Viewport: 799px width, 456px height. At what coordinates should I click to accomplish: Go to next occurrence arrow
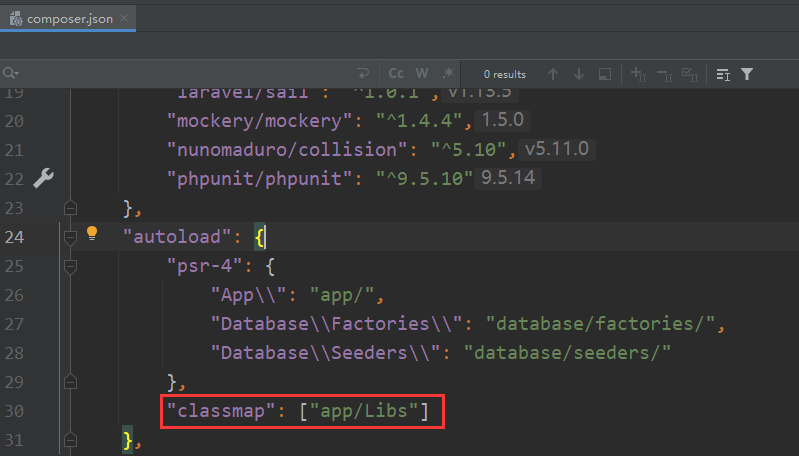click(x=579, y=74)
